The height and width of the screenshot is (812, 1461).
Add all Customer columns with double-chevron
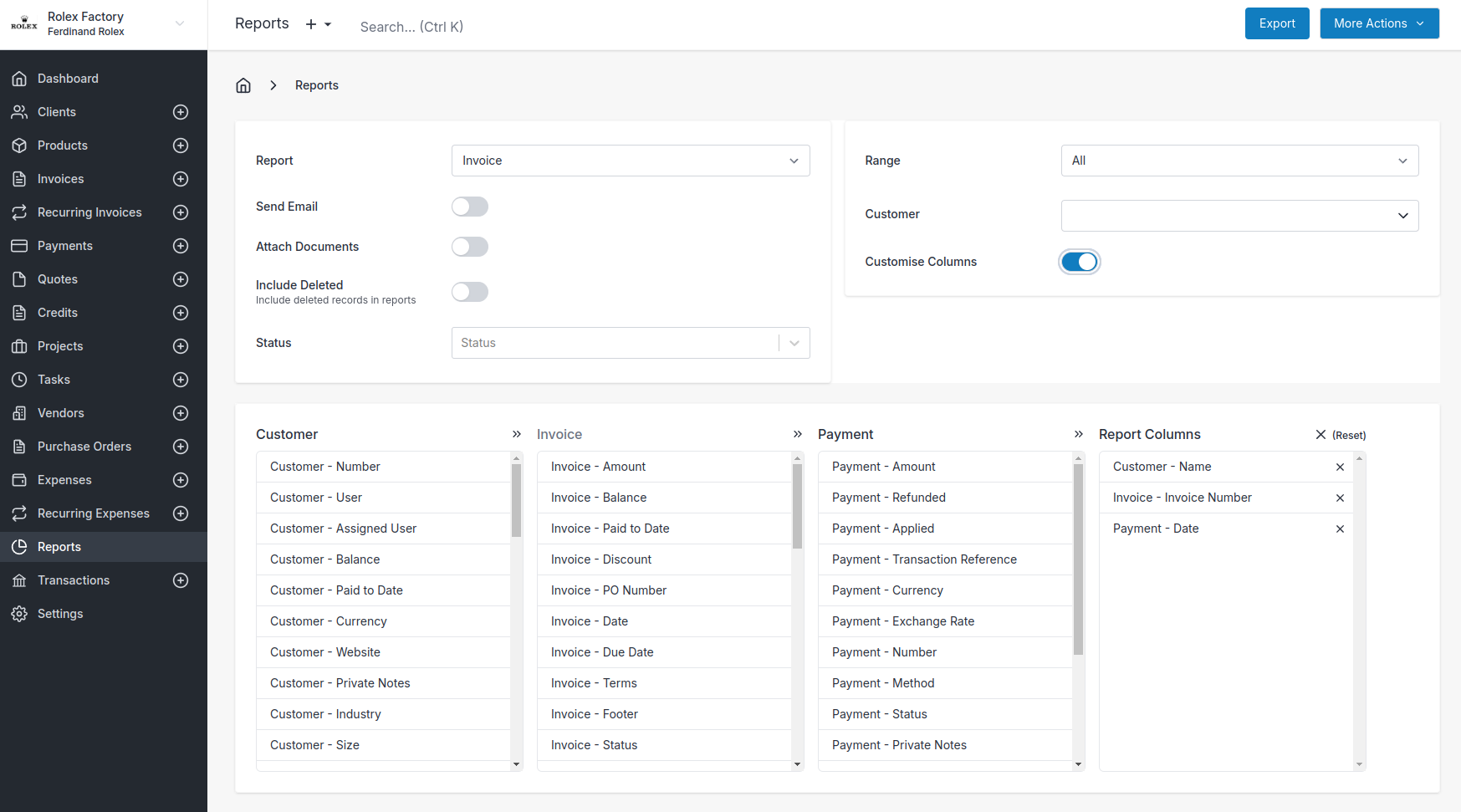coord(517,434)
